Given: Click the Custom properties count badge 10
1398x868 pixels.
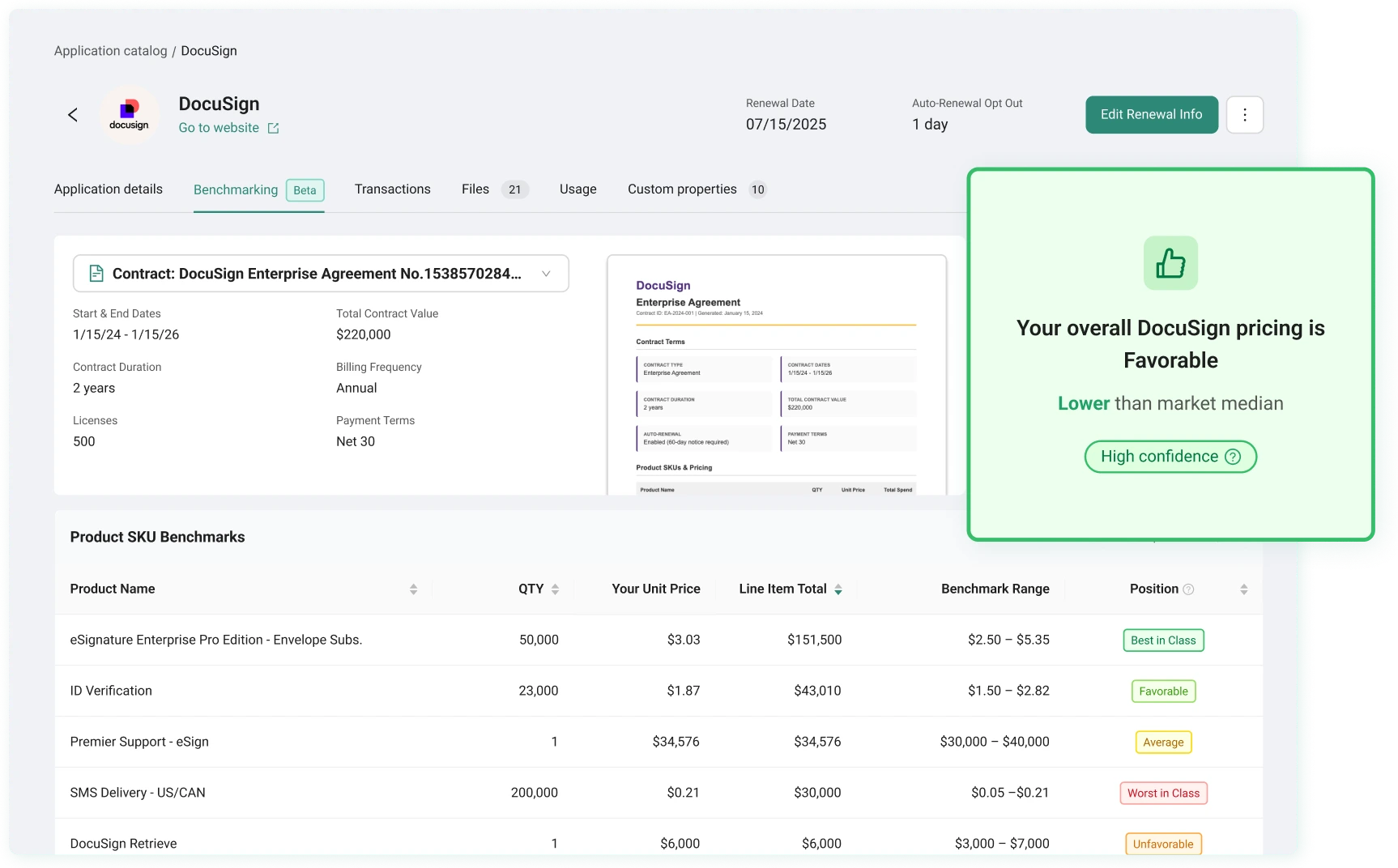Looking at the screenshot, I should [x=757, y=189].
